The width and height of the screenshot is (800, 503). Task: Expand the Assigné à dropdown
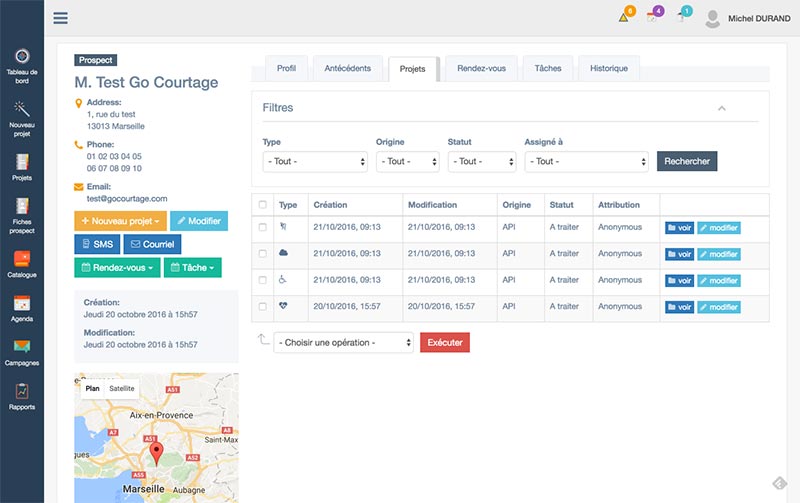586,161
